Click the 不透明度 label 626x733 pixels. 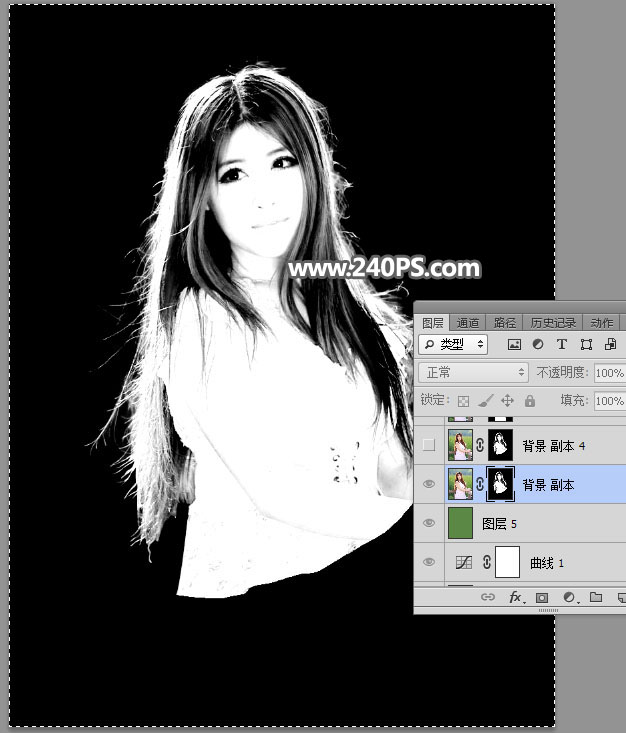pyautogui.click(x=561, y=373)
